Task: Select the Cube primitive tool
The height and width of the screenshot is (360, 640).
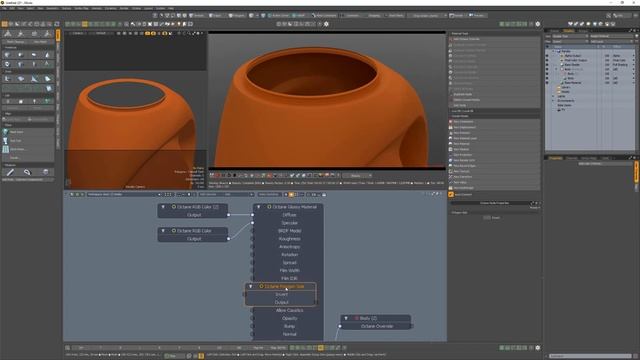Action: (7, 55)
